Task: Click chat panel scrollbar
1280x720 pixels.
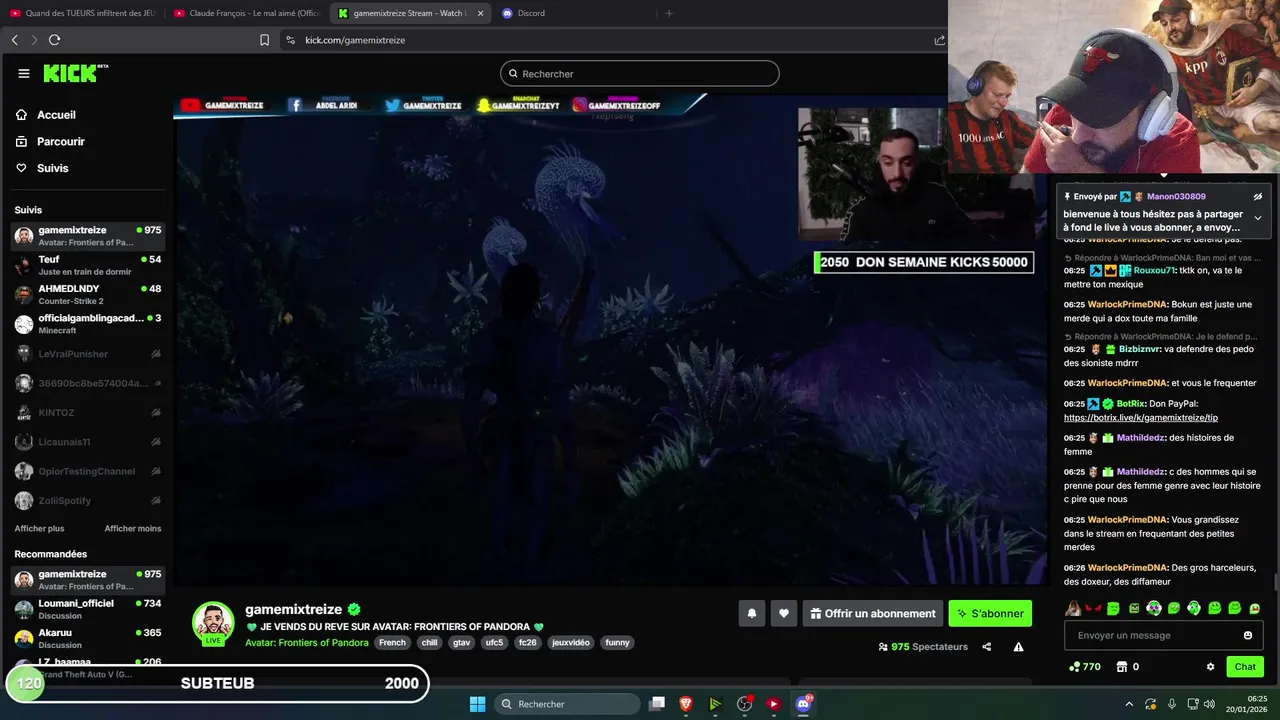Action: (x=1275, y=582)
